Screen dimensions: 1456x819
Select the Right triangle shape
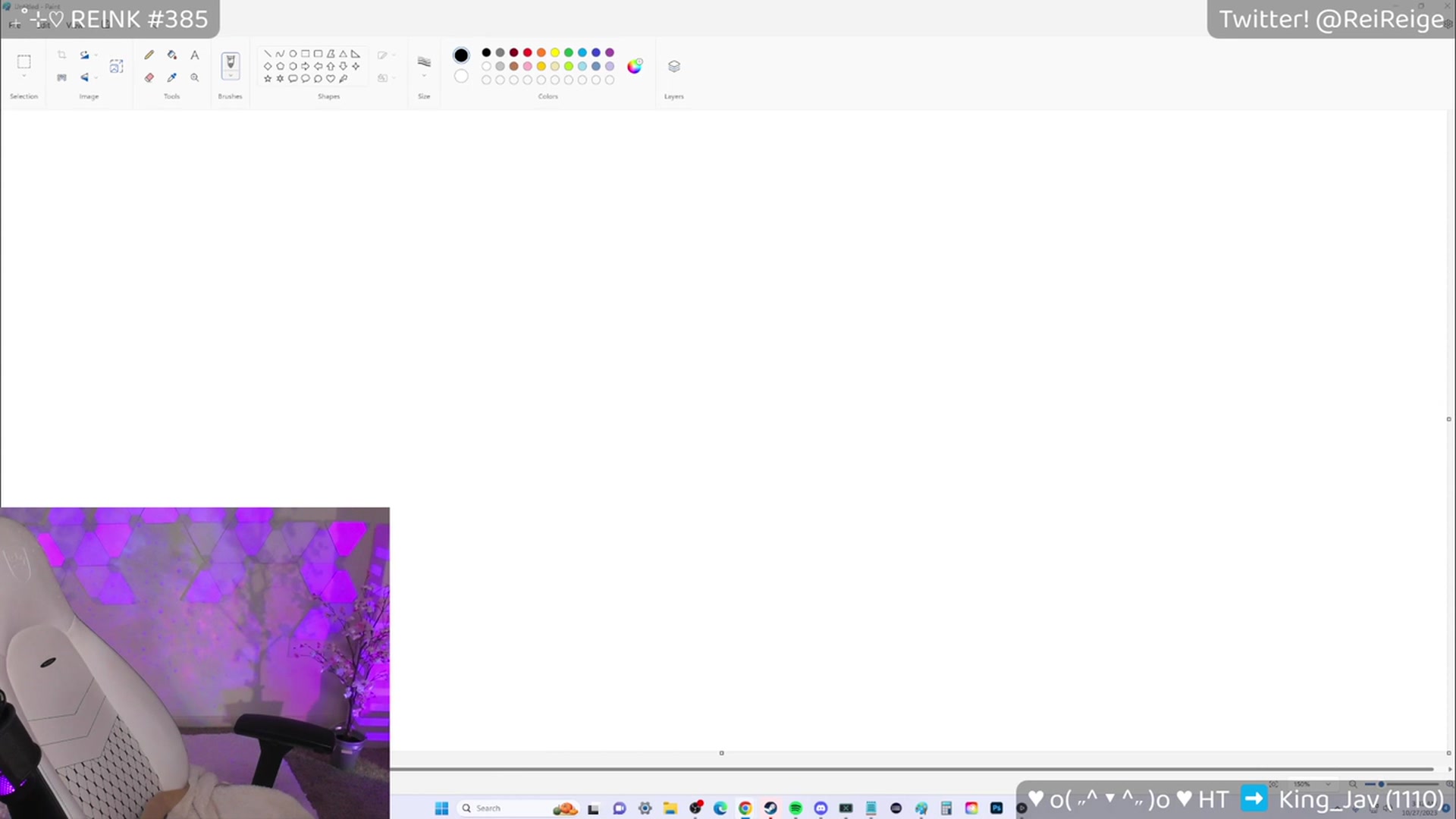click(x=356, y=54)
